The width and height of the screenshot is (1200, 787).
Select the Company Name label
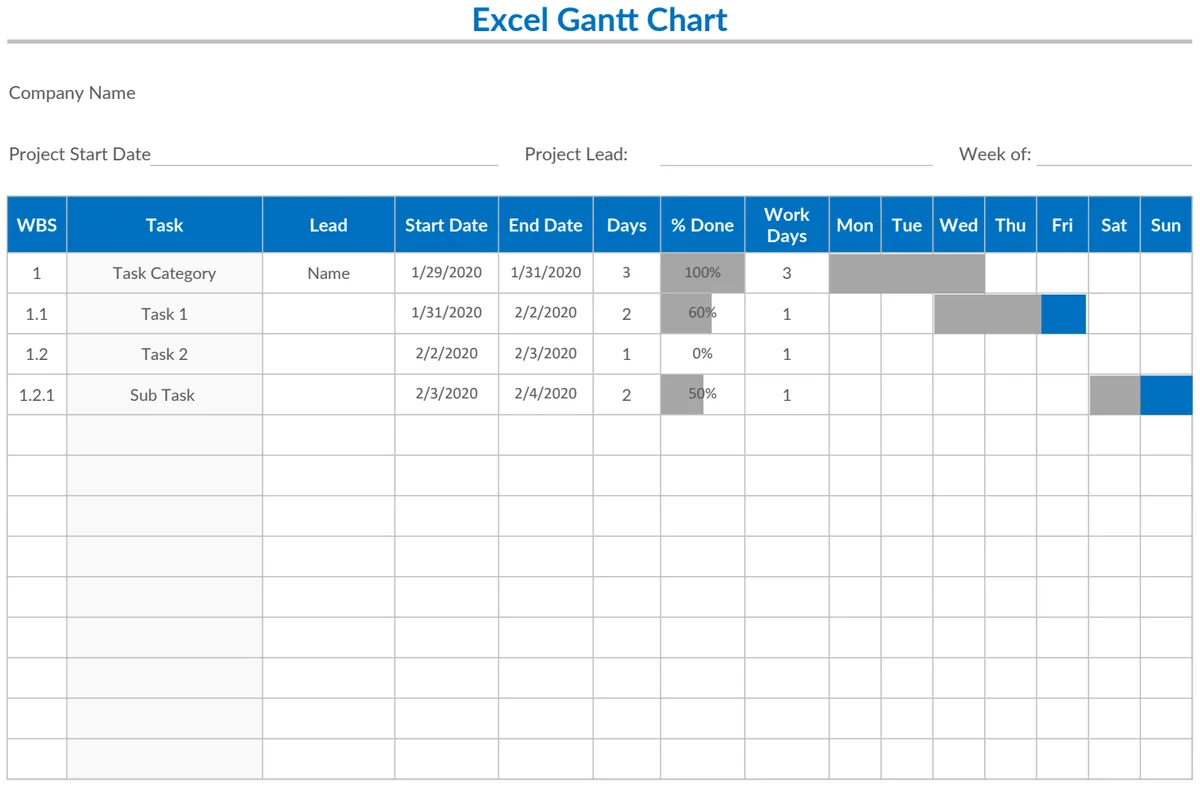(72, 93)
